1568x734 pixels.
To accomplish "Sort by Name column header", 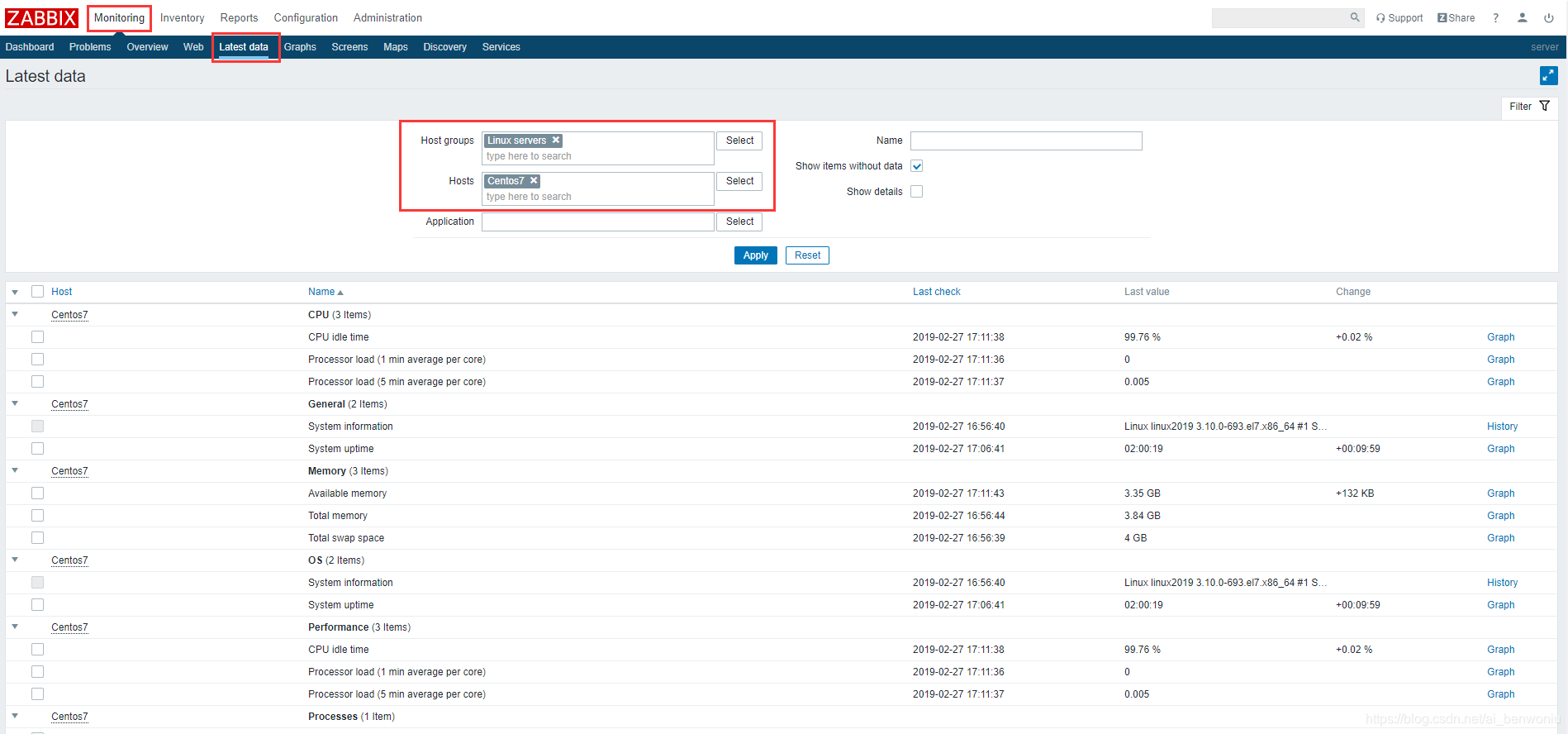I will [x=325, y=292].
